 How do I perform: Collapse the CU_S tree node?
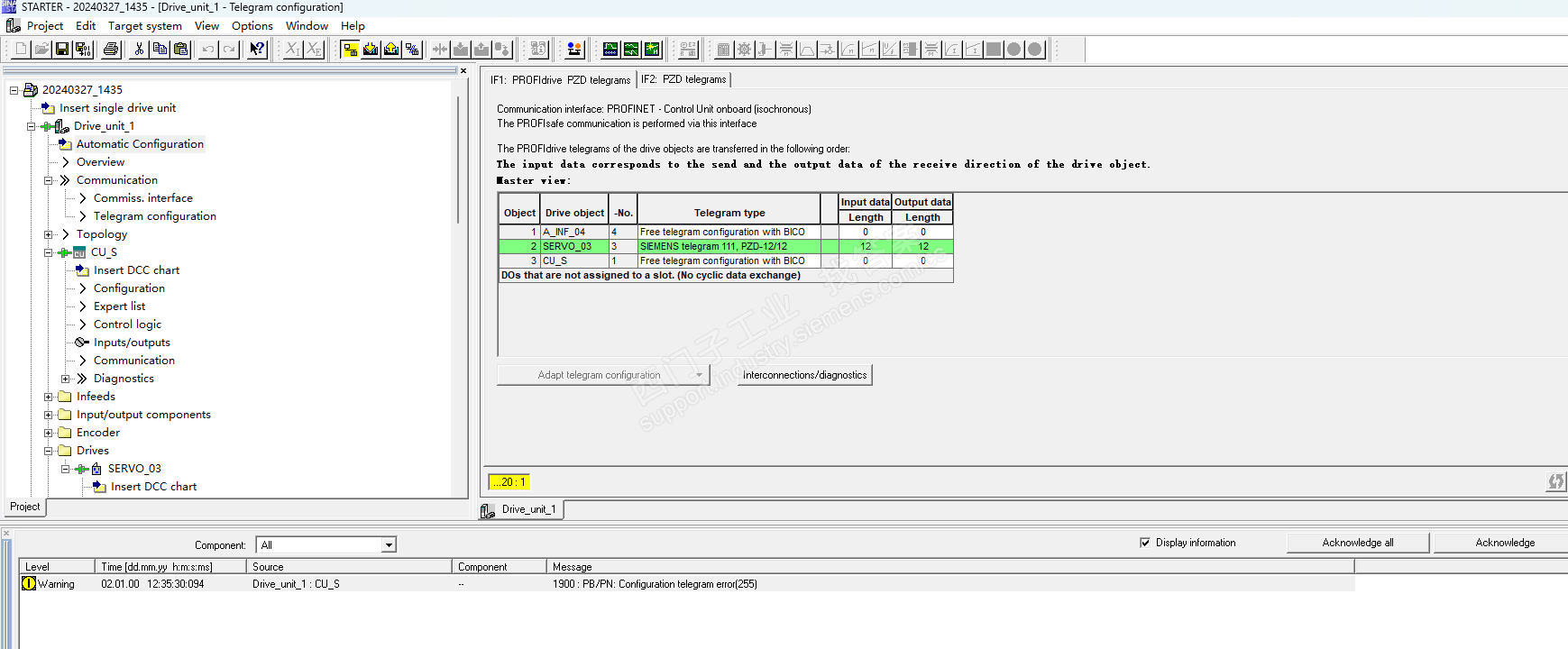[48, 252]
